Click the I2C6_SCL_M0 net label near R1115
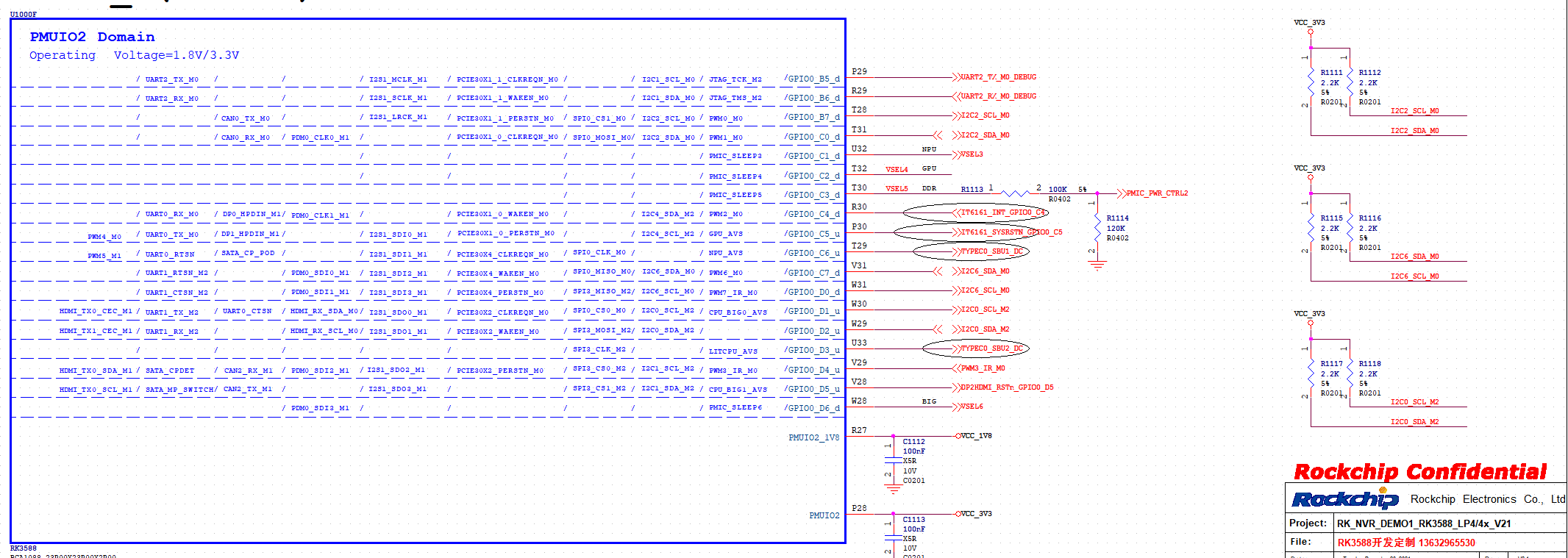The width and height of the screenshot is (1568, 558). coord(1414,276)
